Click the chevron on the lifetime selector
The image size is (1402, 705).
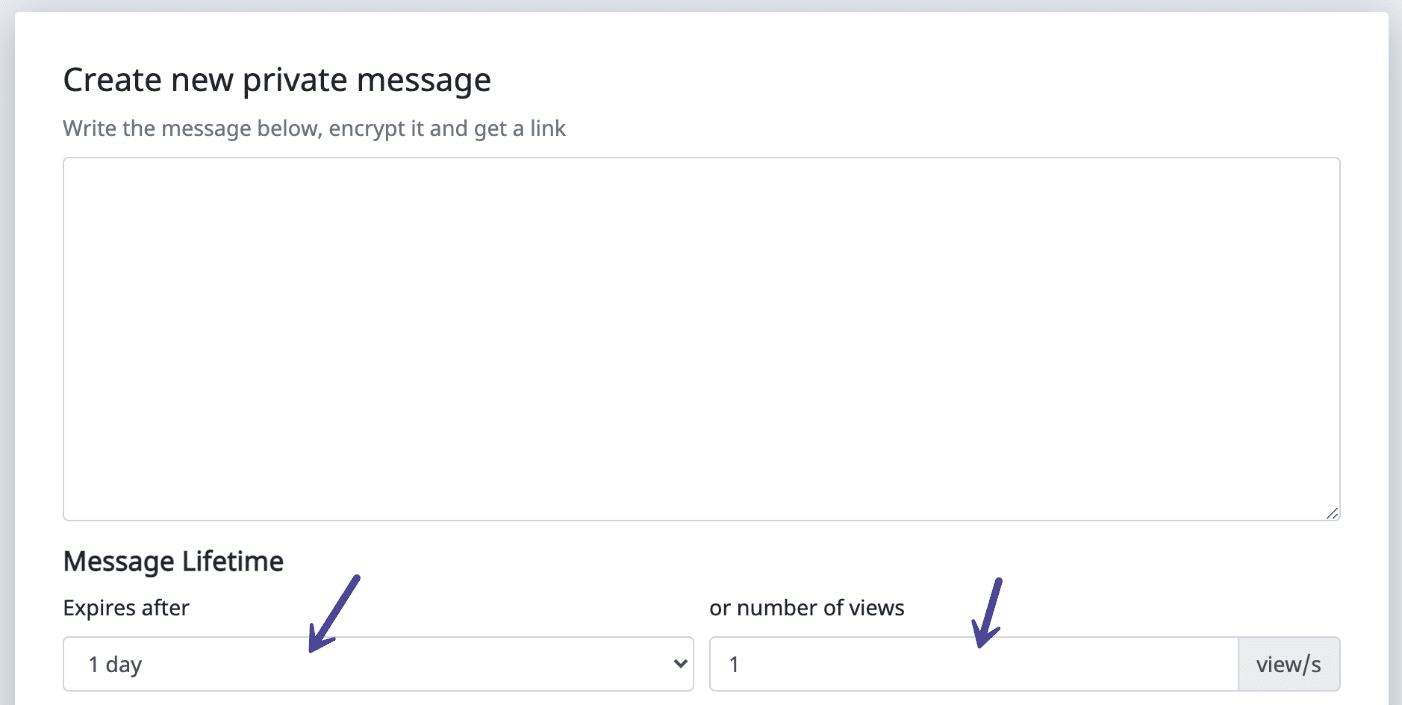point(680,663)
